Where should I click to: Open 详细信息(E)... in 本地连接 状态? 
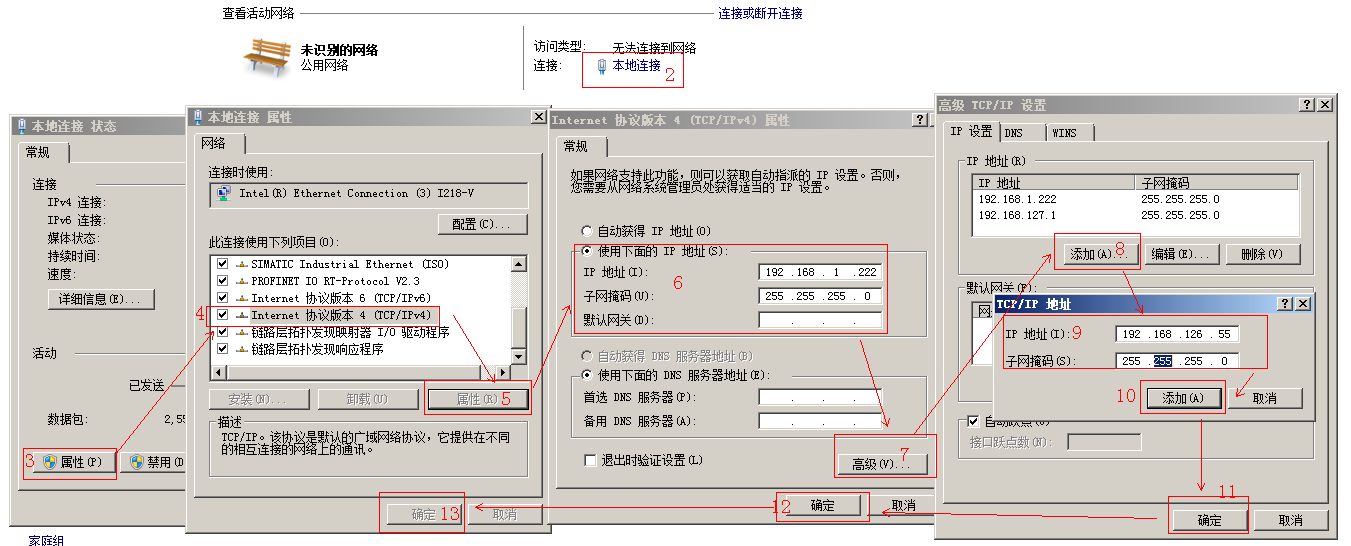tap(101, 299)
